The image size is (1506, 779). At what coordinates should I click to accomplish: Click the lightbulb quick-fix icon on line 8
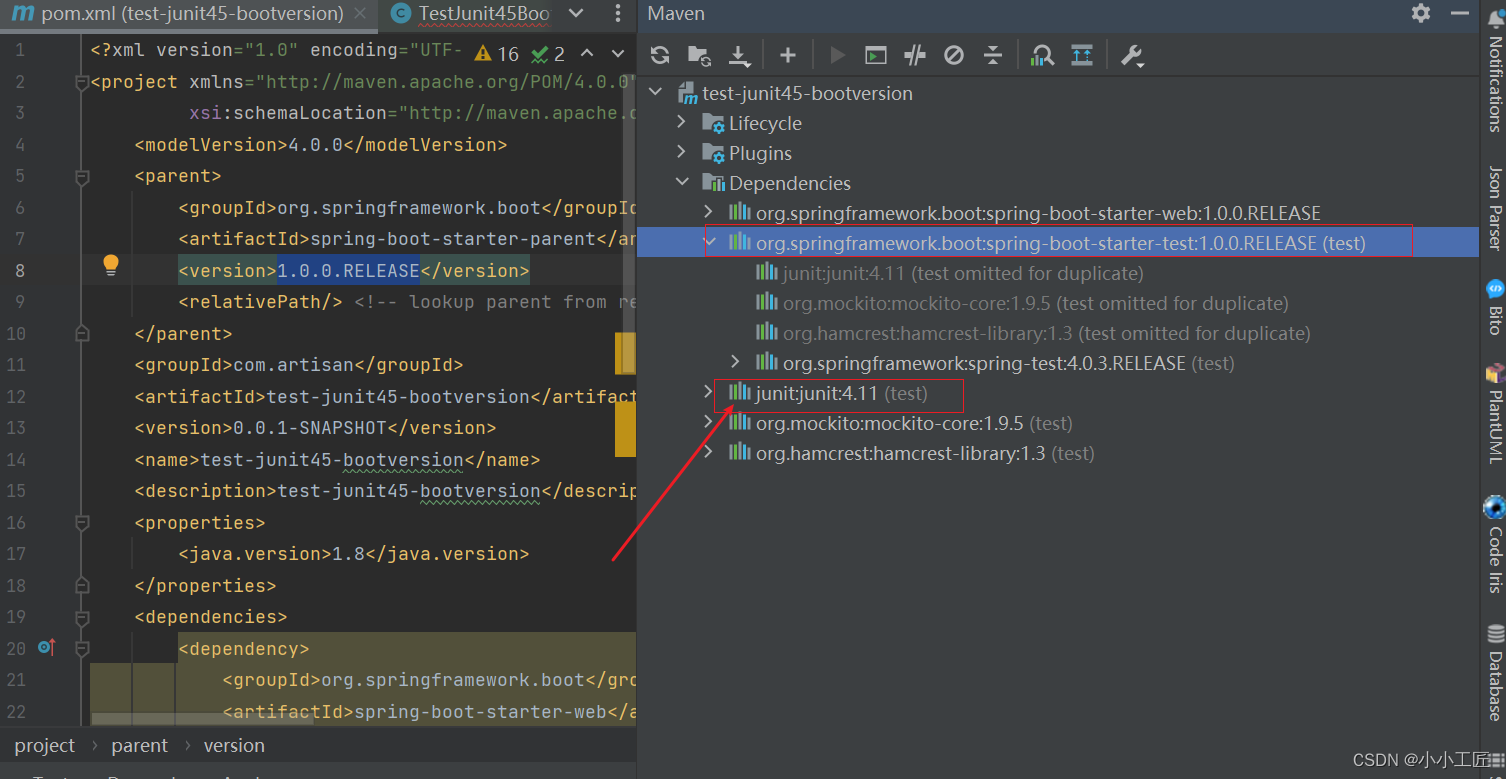(111, 265)
